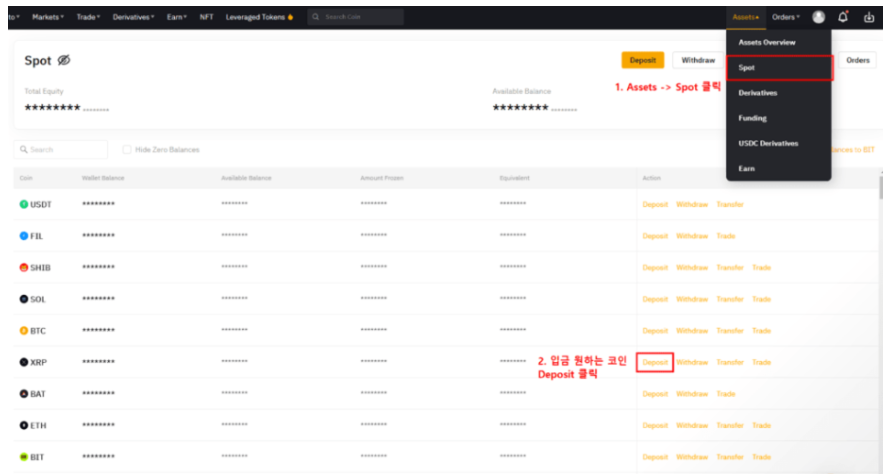The width and height of the screenshot is (883, 474).
Task: Click the yellow Deposit button
Action: pos(643,60)
